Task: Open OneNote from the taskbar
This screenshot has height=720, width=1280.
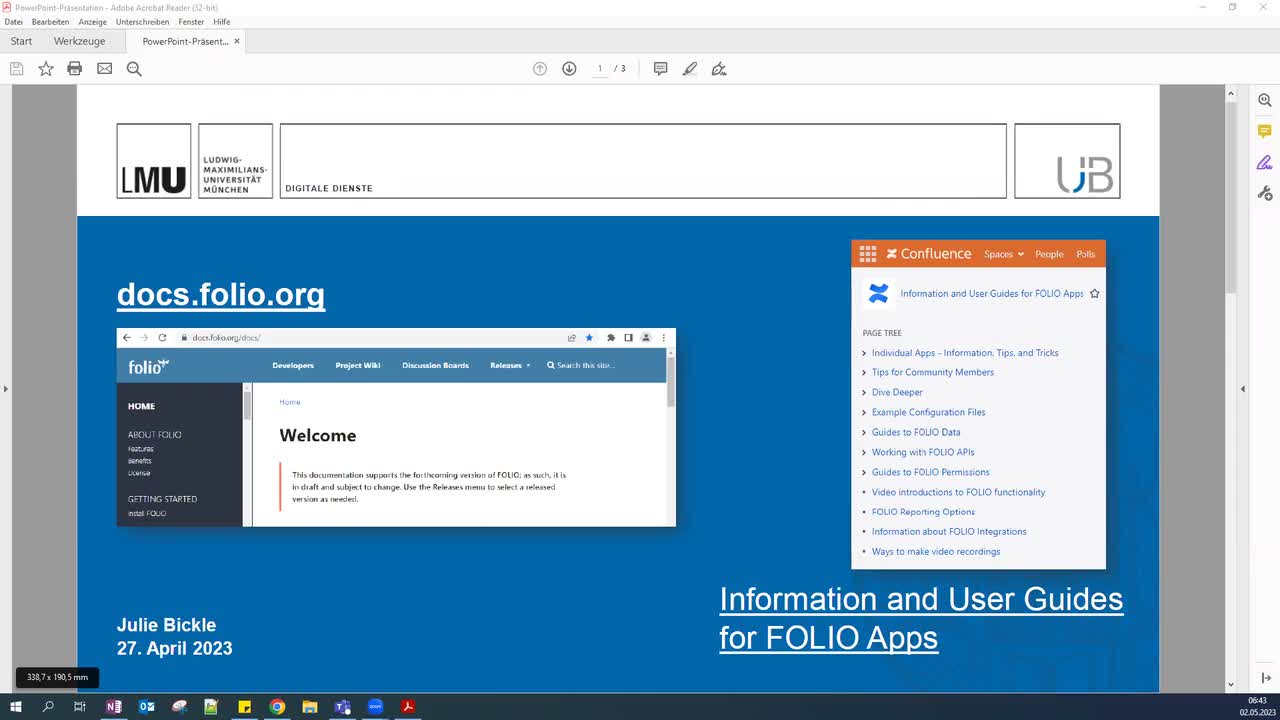Action: (x=114, y=707)
